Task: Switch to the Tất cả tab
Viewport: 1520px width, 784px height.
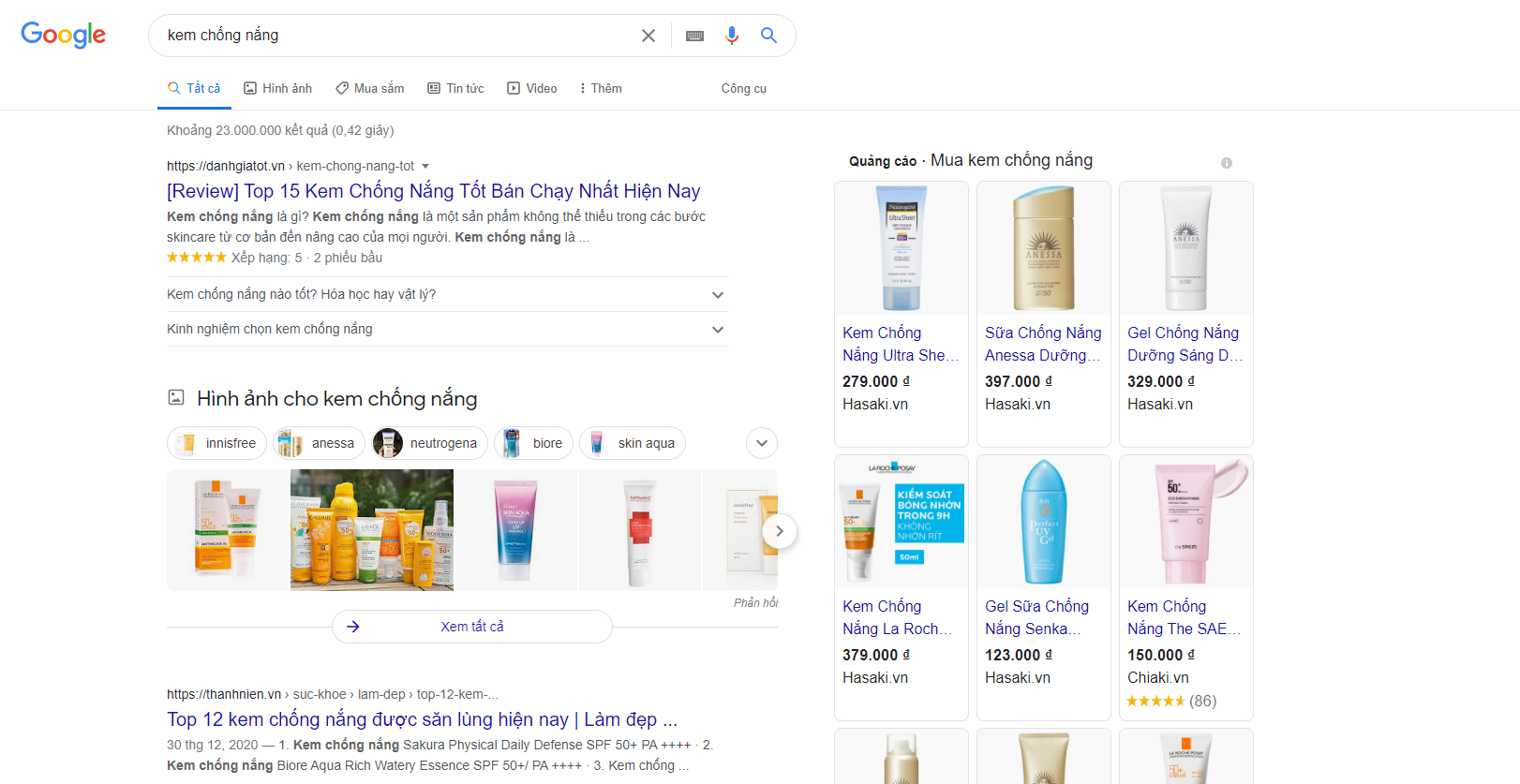Action: coord(194,88)
